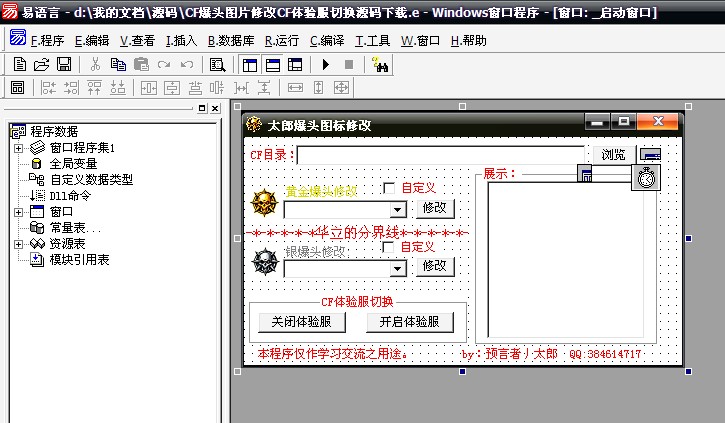Make selected controls same size
Screen dimensions: 725x423
click(341, 87)
